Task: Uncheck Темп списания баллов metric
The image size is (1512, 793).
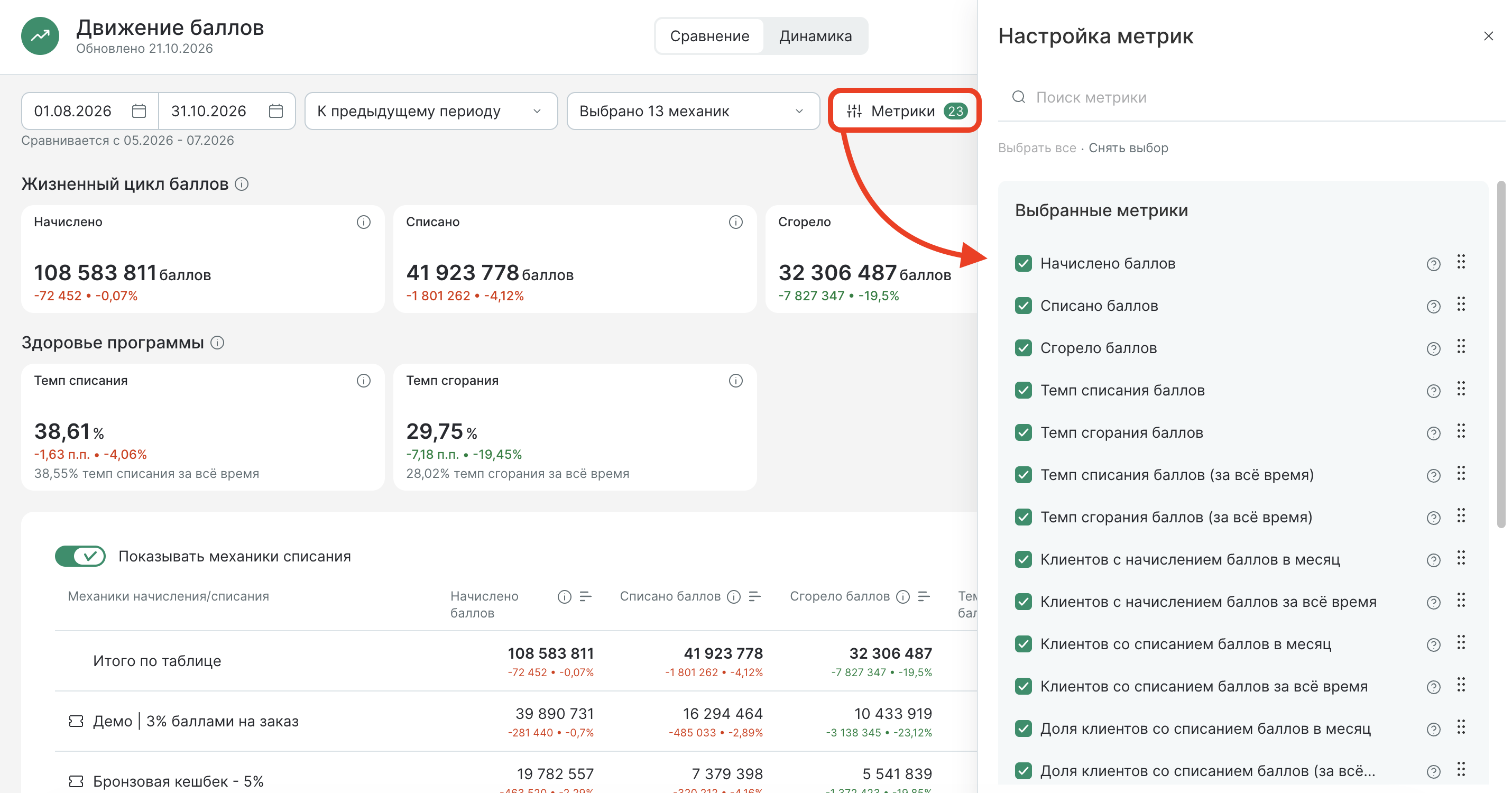Action: click(1024, 390)
